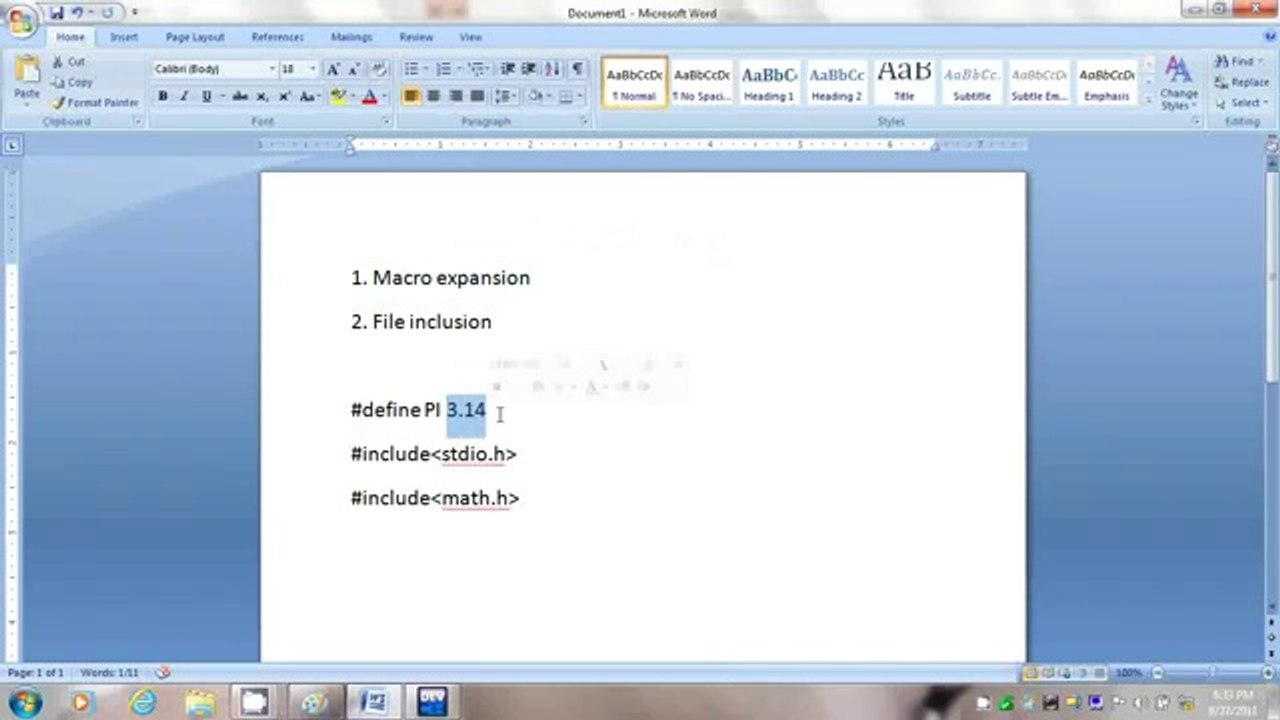Toggle Bold formatting
The height and width of the screenshot is (720, 1280).
(162, 97)
